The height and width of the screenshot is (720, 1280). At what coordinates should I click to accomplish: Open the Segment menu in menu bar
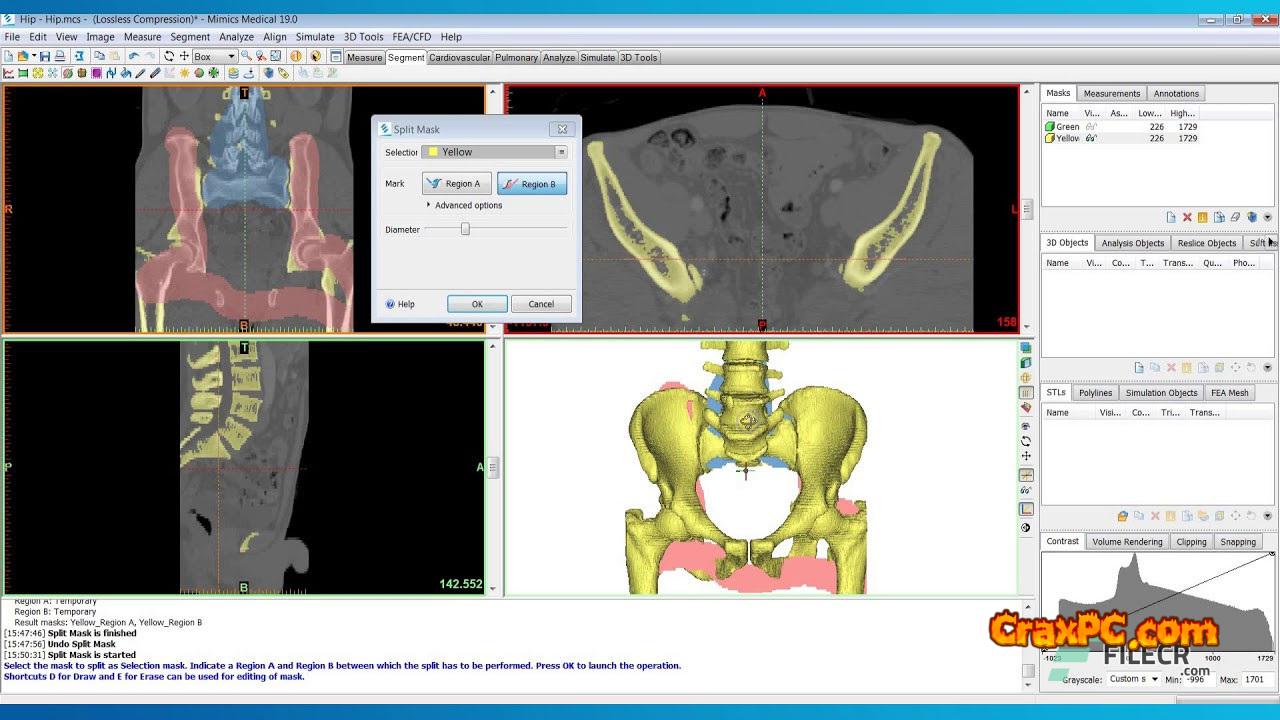point(190,37)
